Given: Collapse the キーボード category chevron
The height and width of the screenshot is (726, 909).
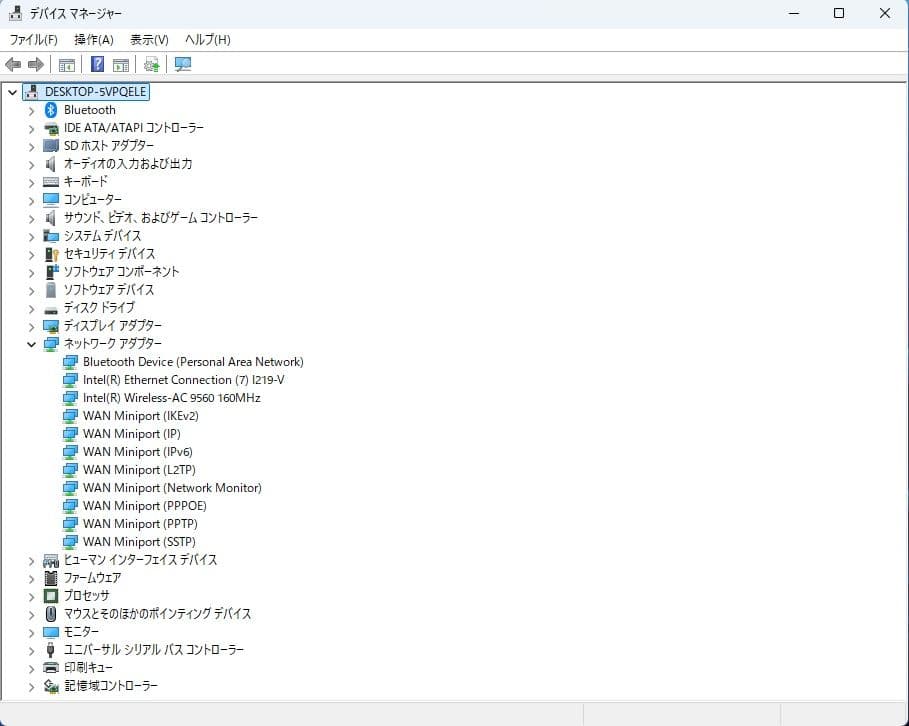Looking at the screenshot, I should pos(31,181).
